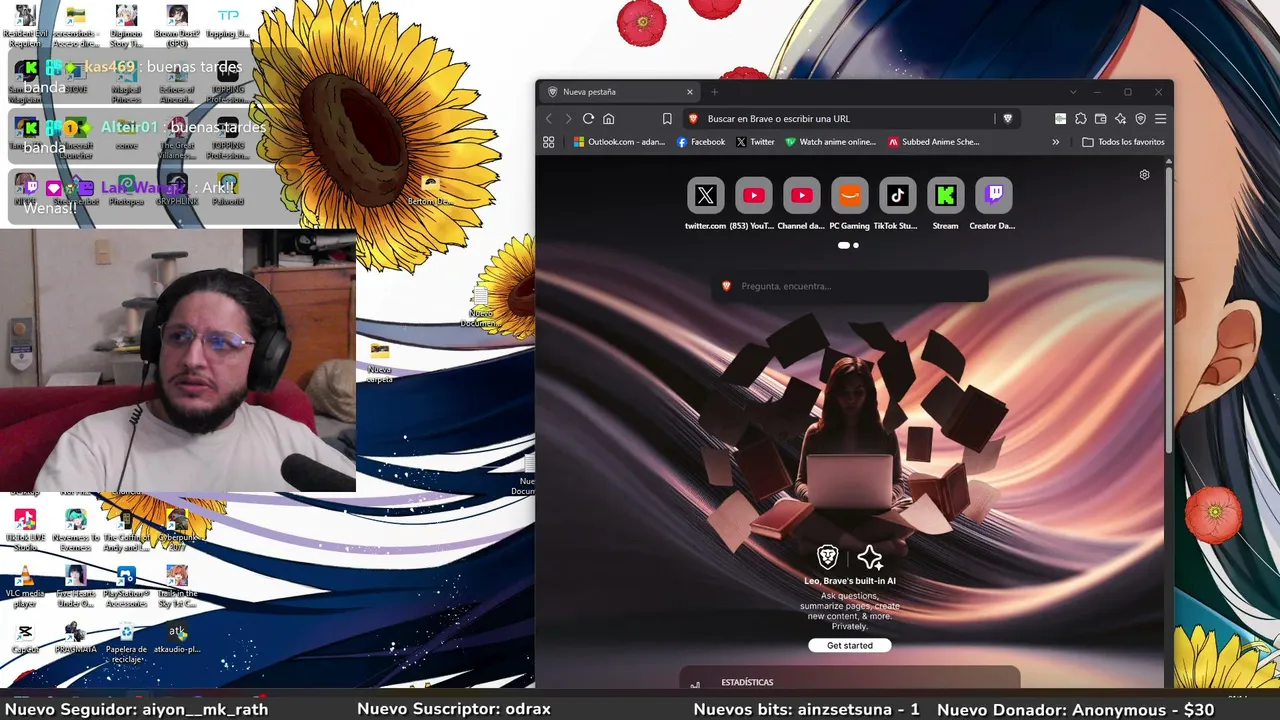This screenshot has width=1280, height=720.
Task: Open Watch anime online bookmark
Action: pos(830,142)
